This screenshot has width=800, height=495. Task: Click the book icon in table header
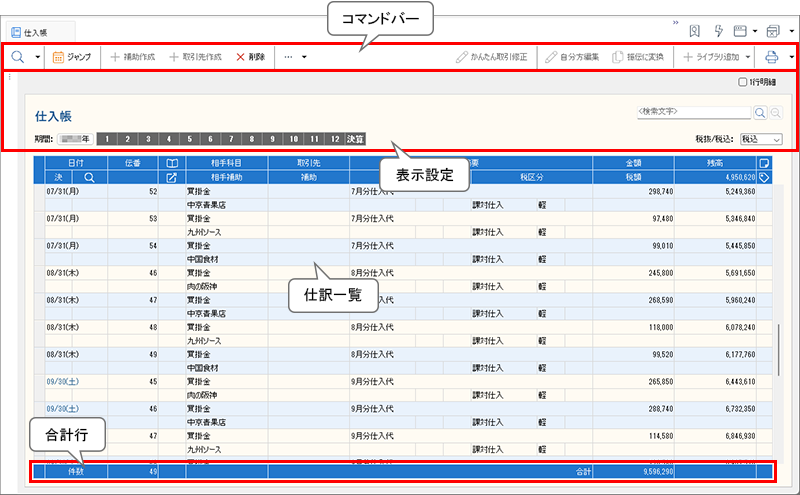tap(171, 162)
